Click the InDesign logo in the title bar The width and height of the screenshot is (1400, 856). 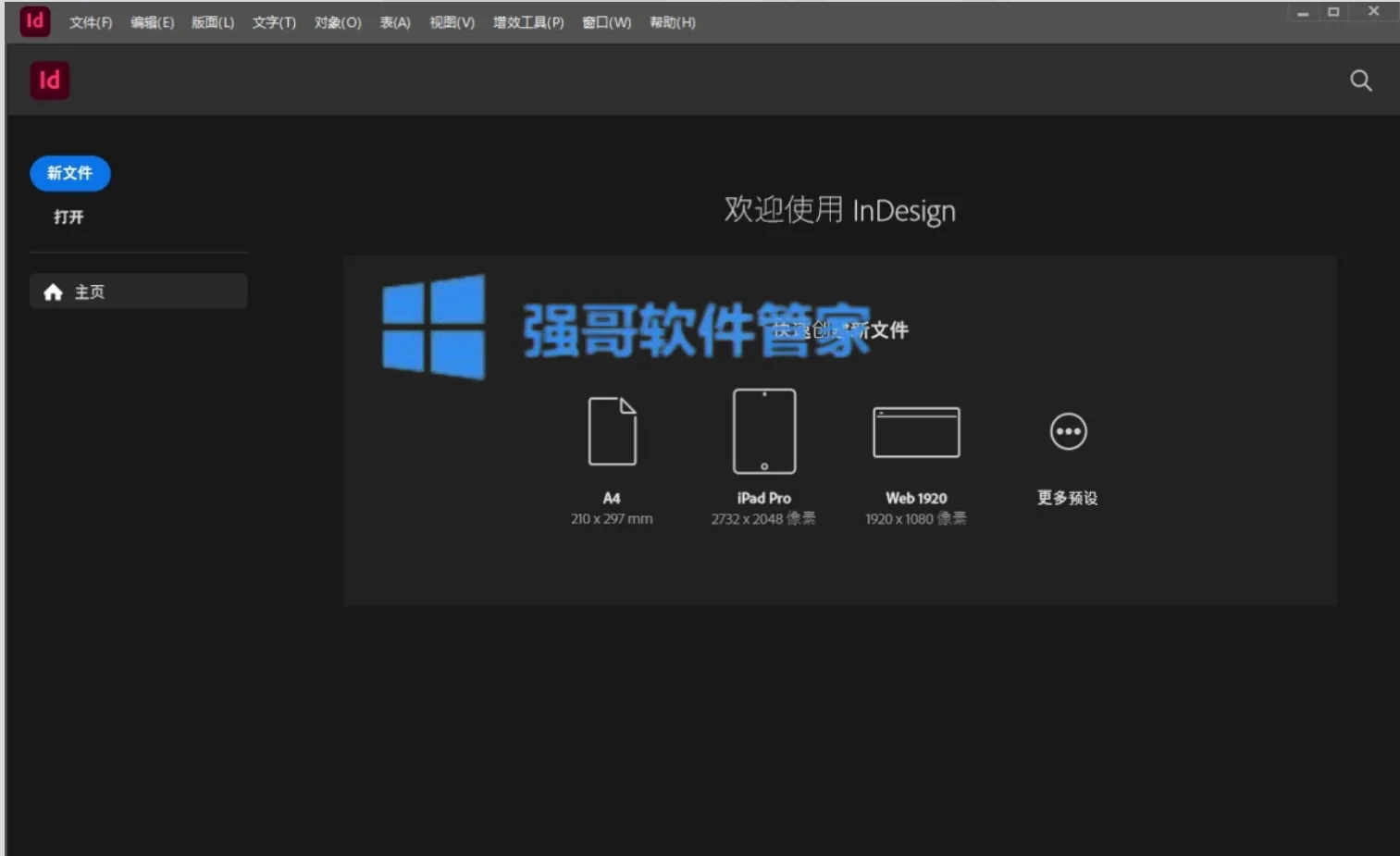[x=35, y=20]
